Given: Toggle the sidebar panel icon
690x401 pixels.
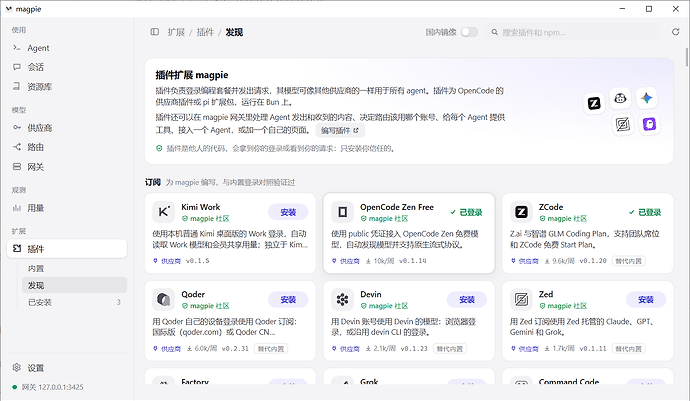Looking at the screenshot, I should pyautogui.click(x=154, y=32).
